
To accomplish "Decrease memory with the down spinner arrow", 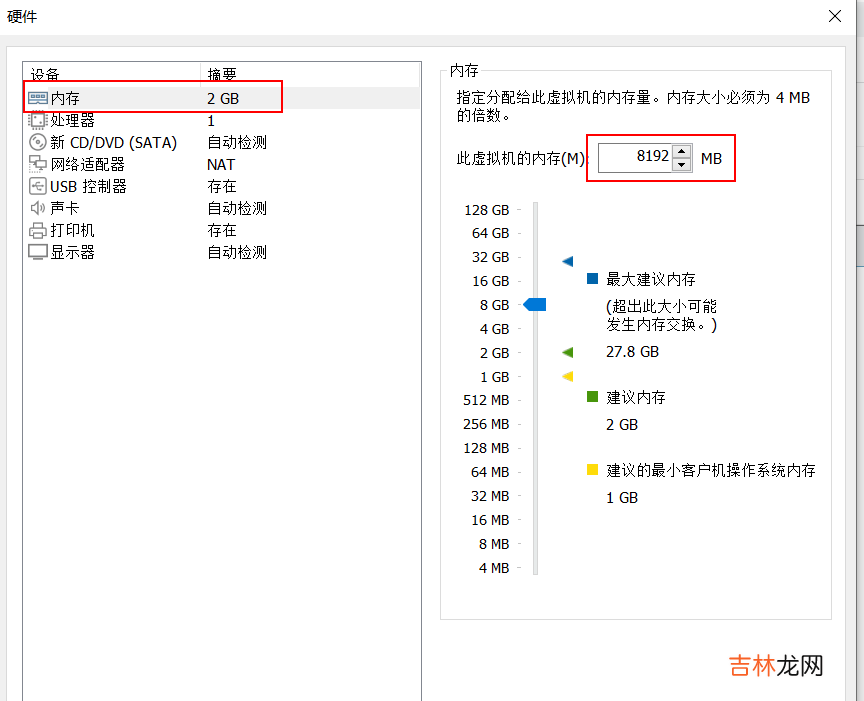I will pos(682,164).
